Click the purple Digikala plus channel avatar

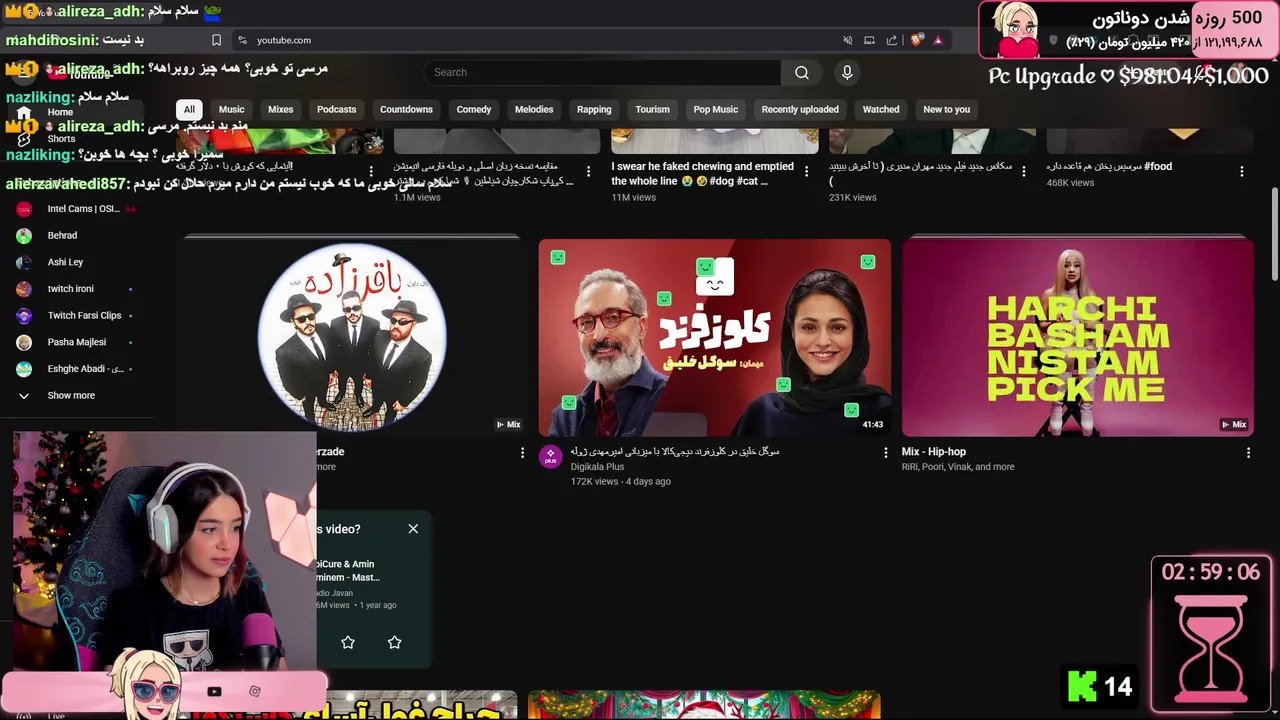pos(550,457)
